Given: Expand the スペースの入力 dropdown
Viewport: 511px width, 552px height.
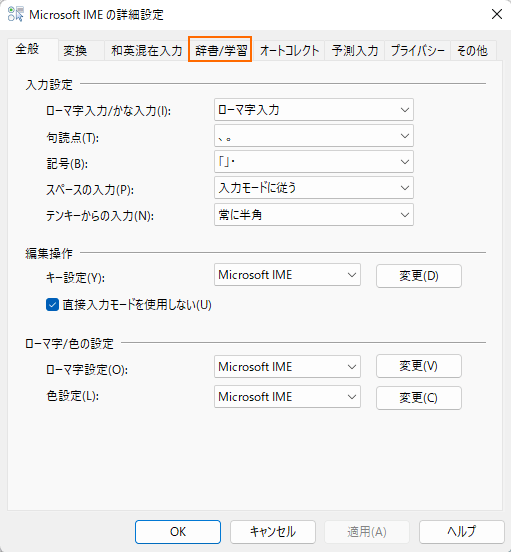Looking at the screenshot, I should 314,188.
